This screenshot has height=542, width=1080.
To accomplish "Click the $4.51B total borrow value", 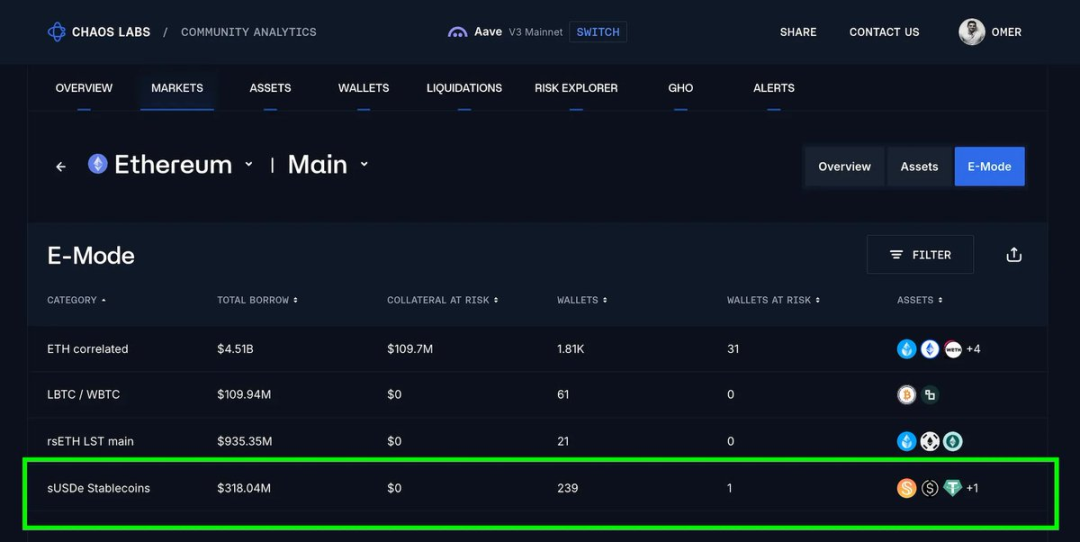I will tap(236, 349).
